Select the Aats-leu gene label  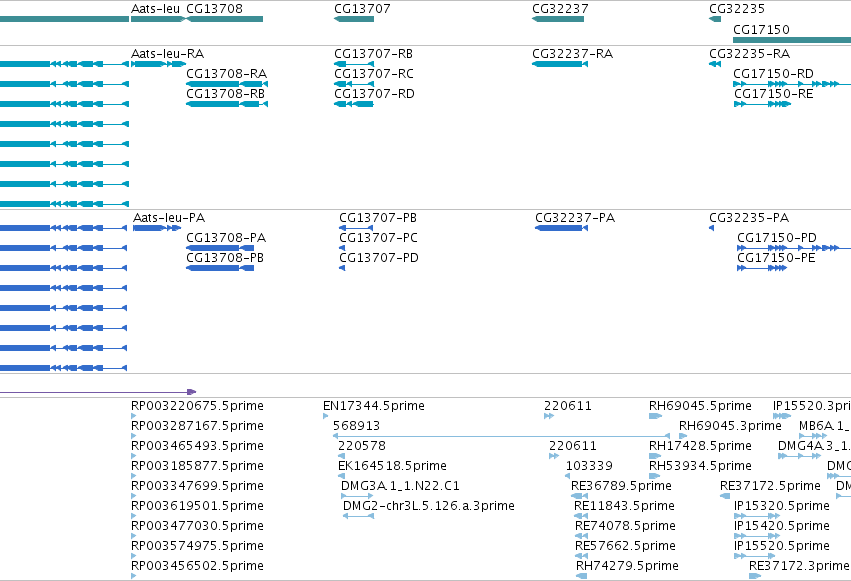click(x=155, y=9)
